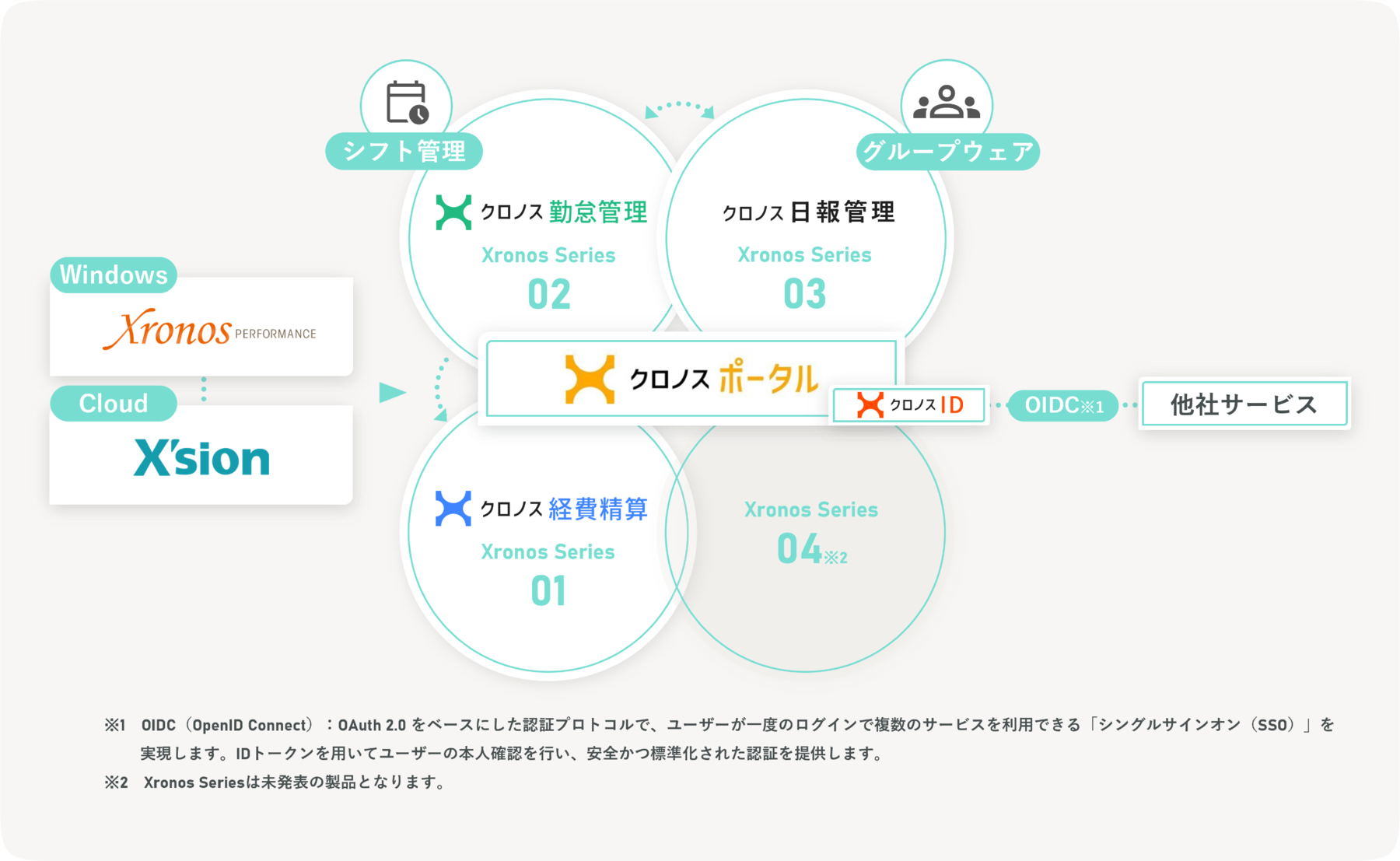Click the orange X logo of クロノスポータル
Image resolution: width=1400 pixels, height=861 pixels.
tap(590, 380)
